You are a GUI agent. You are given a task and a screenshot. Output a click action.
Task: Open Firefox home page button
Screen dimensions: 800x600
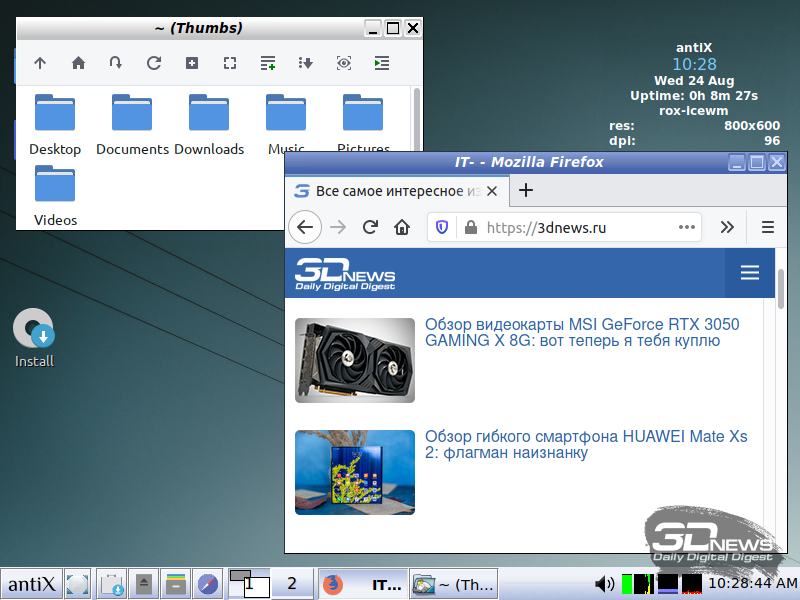coord(402,227)
